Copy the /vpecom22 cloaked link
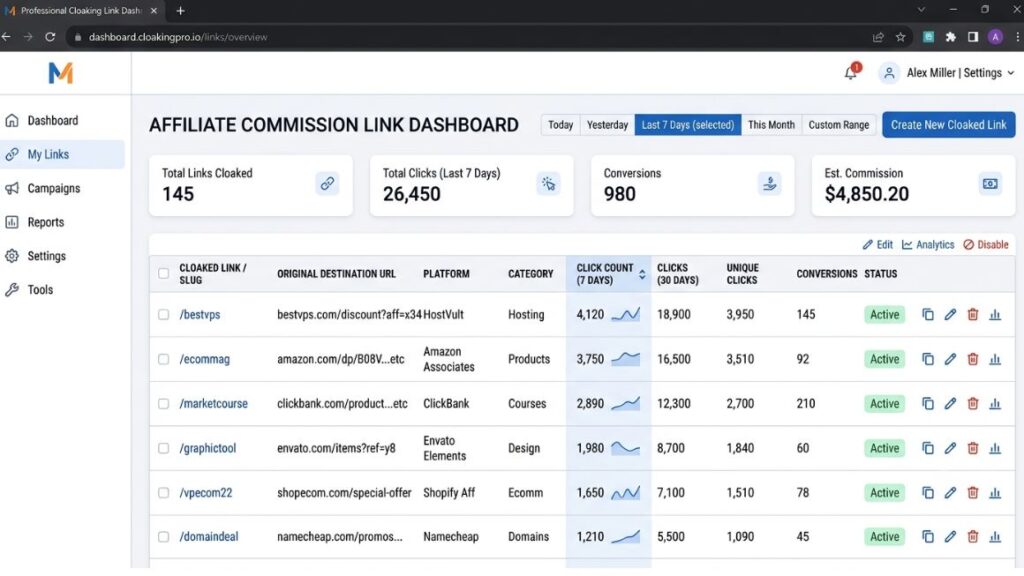This screenshot has height=576, width=1024. coord(927,493)
